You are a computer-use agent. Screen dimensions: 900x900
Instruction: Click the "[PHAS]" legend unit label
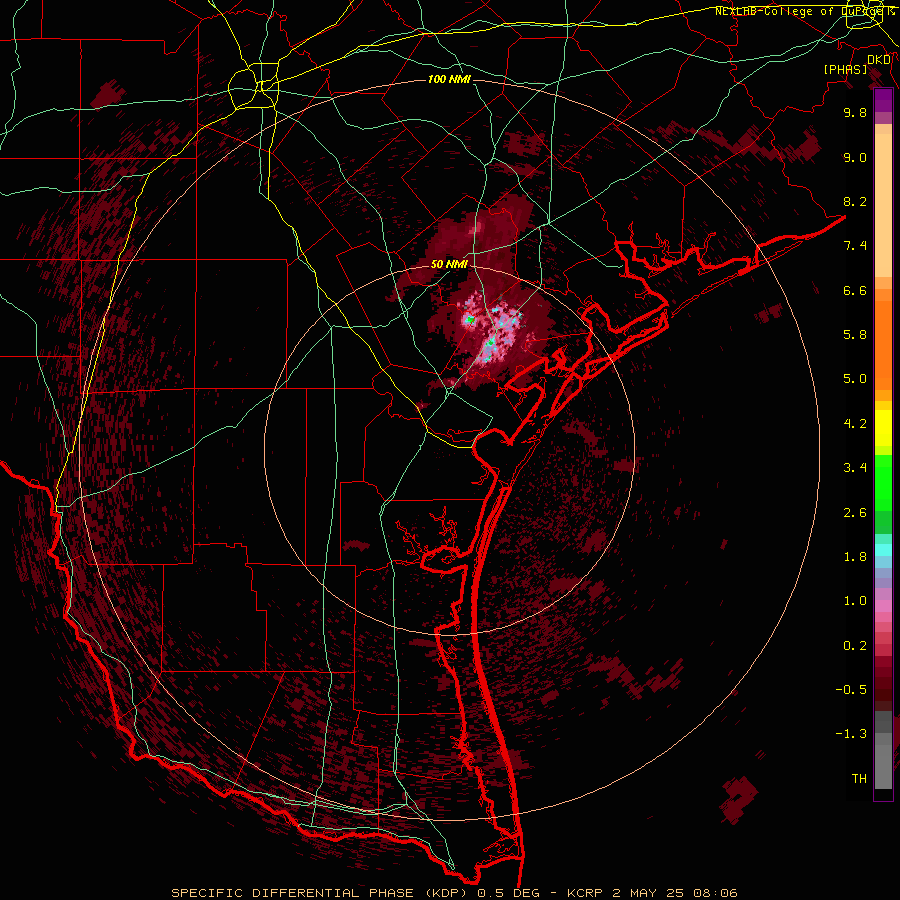pyautogui.click(x=845, y=69)
